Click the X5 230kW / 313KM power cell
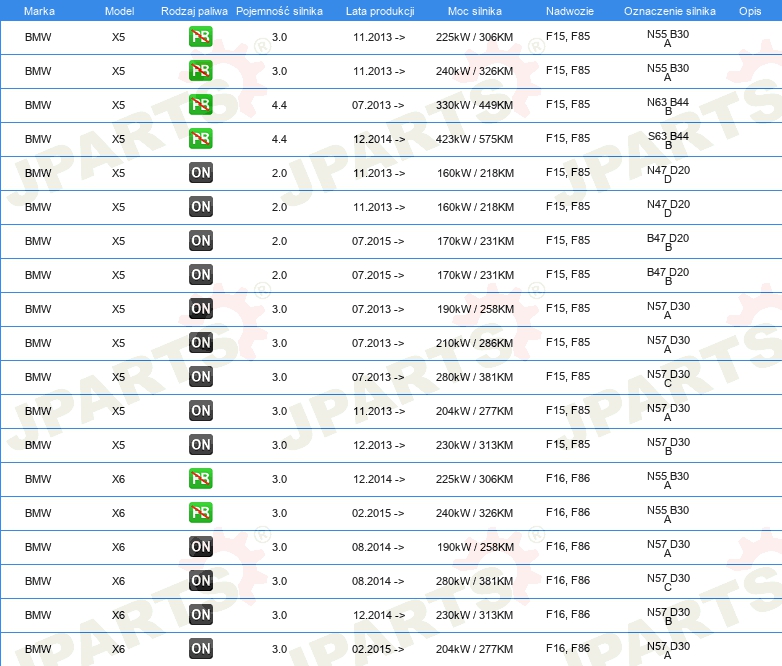The width and height of the screenshot is (782, 666). click(x=474, y=445)
